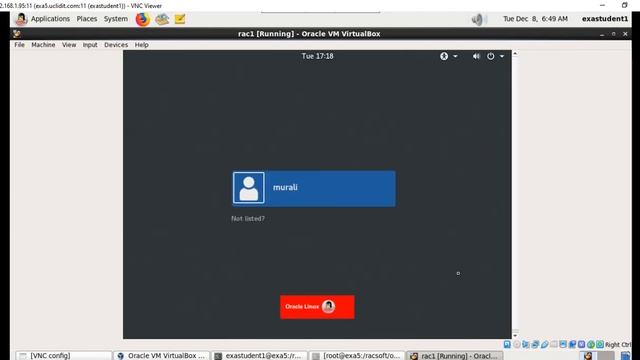
Task: Click the VirtualBox virtualization features indicator
Action: [x=581, y=344]
